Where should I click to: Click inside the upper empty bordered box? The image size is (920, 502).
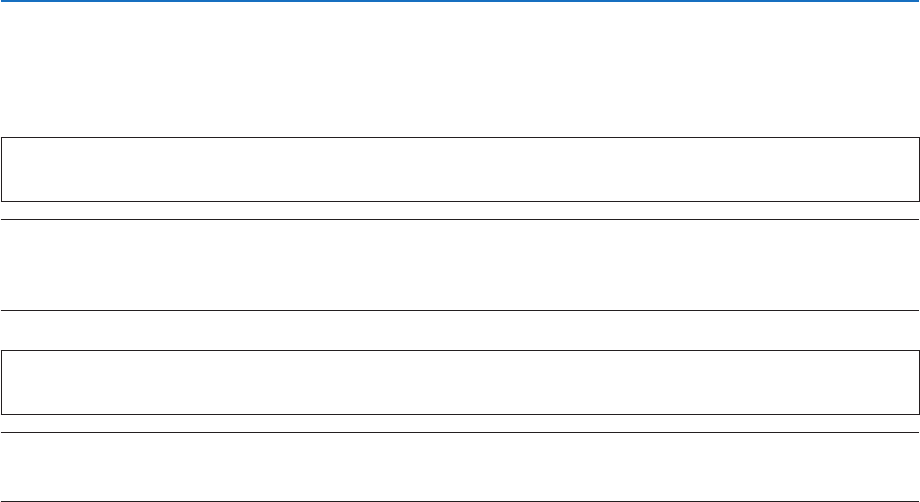coord(460,169)
